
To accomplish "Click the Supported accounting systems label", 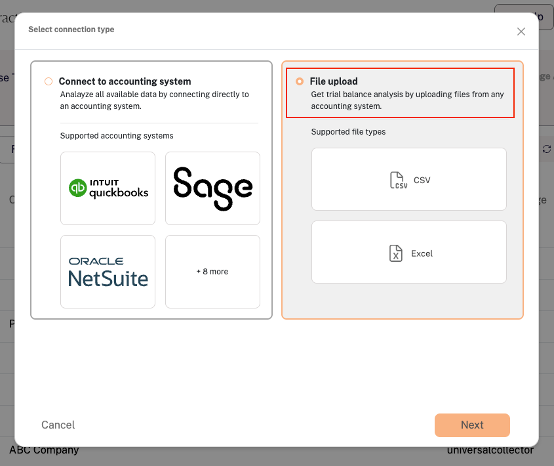I will pos(117,136).
